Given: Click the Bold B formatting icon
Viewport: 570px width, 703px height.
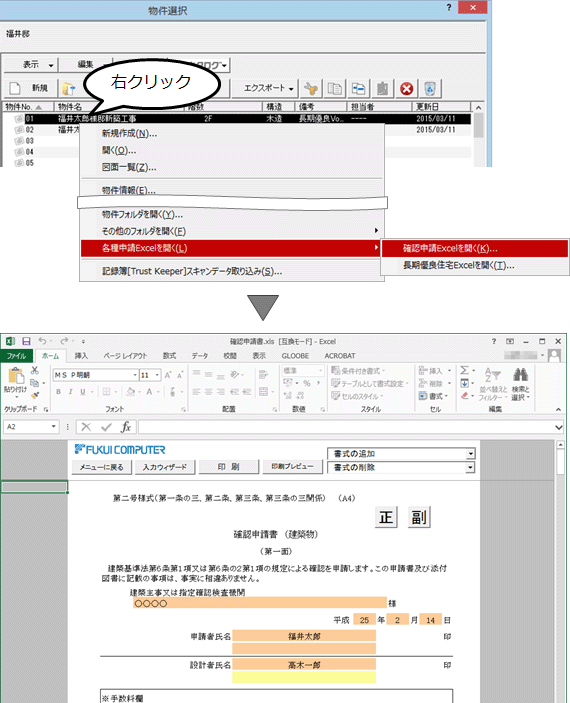Looking at the screenshot, I should pos(58,392).
